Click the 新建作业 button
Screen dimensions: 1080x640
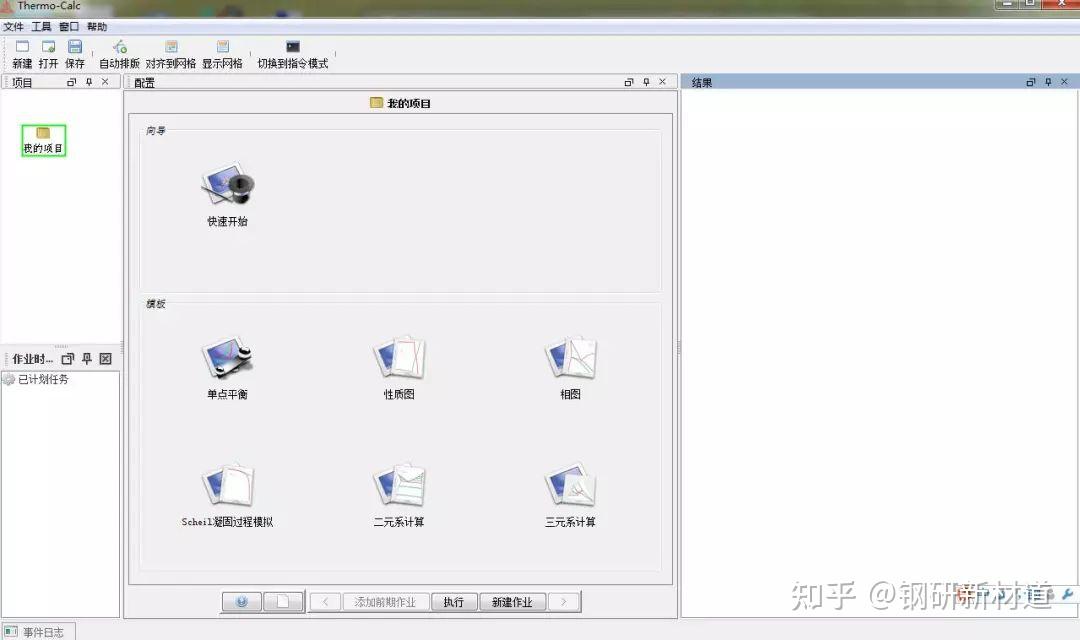pos(512,601)
